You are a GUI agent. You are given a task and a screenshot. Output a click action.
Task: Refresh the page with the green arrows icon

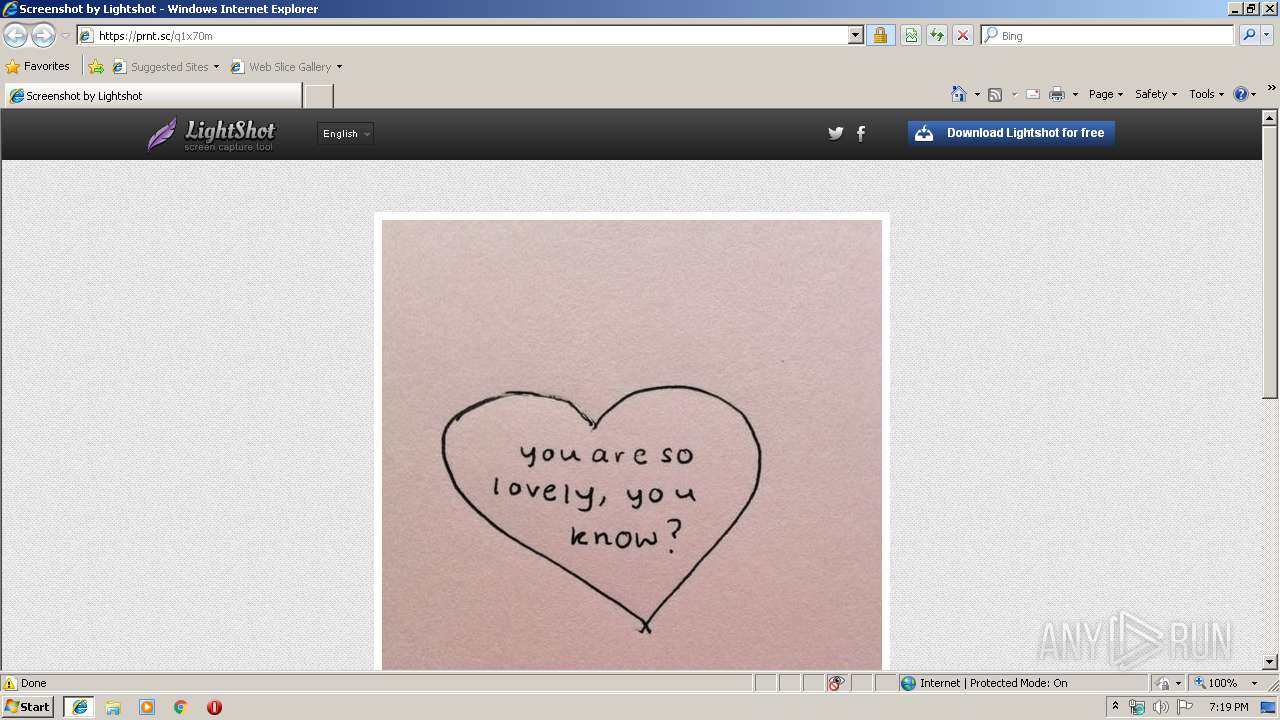(937, 36)
